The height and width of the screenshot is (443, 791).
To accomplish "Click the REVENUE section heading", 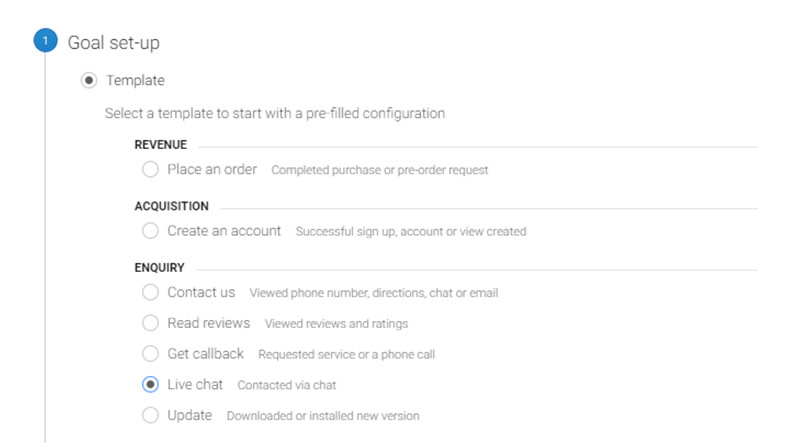I will pyautogui.click(x=160, y=145).
